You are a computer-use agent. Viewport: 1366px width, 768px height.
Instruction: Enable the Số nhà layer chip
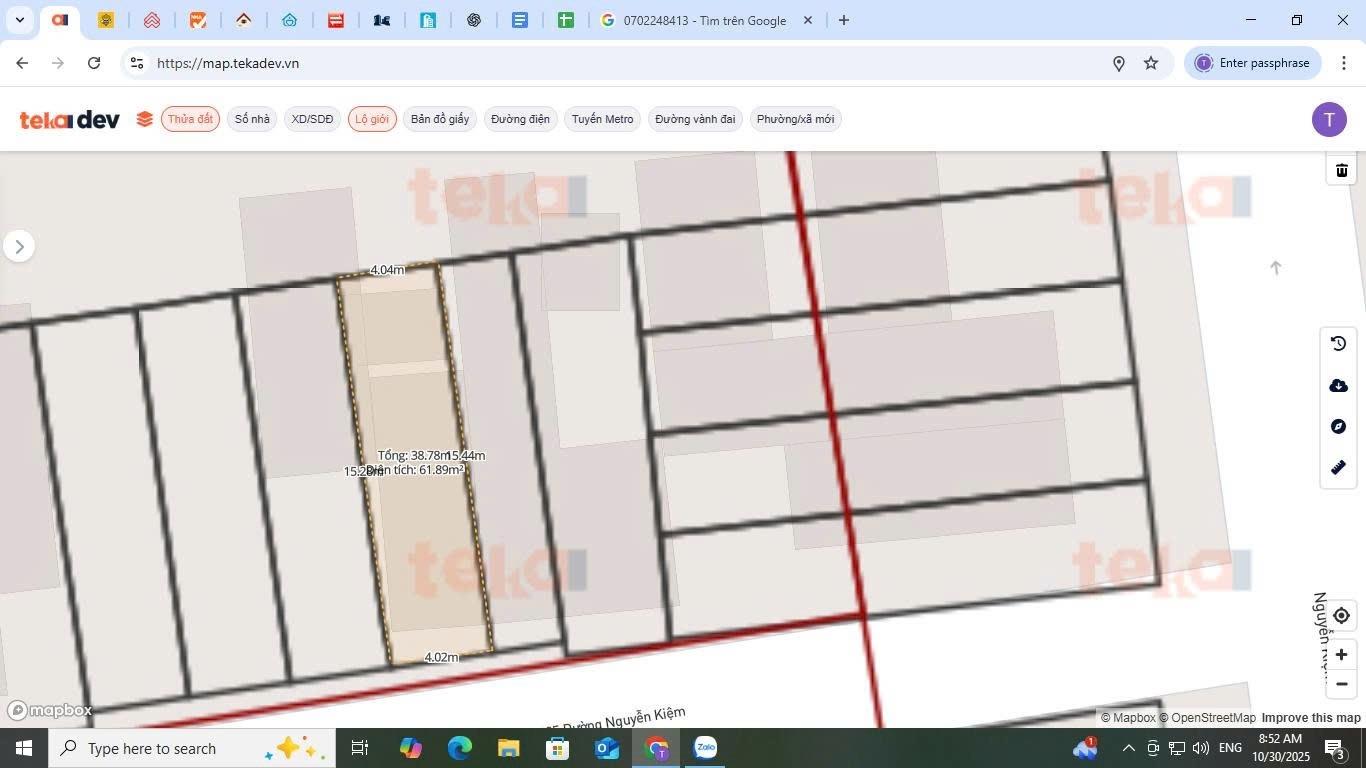pos(252,119)
